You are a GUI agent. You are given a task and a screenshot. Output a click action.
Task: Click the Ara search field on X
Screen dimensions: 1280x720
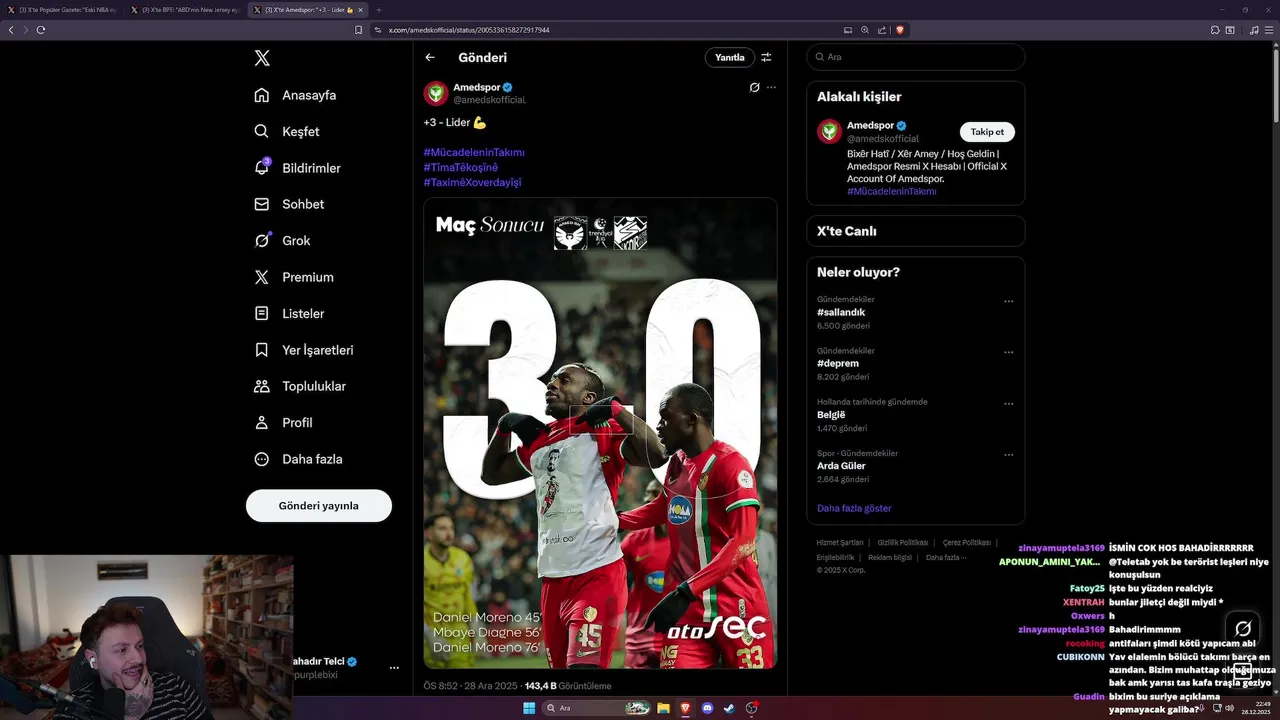tap(916, 57)
